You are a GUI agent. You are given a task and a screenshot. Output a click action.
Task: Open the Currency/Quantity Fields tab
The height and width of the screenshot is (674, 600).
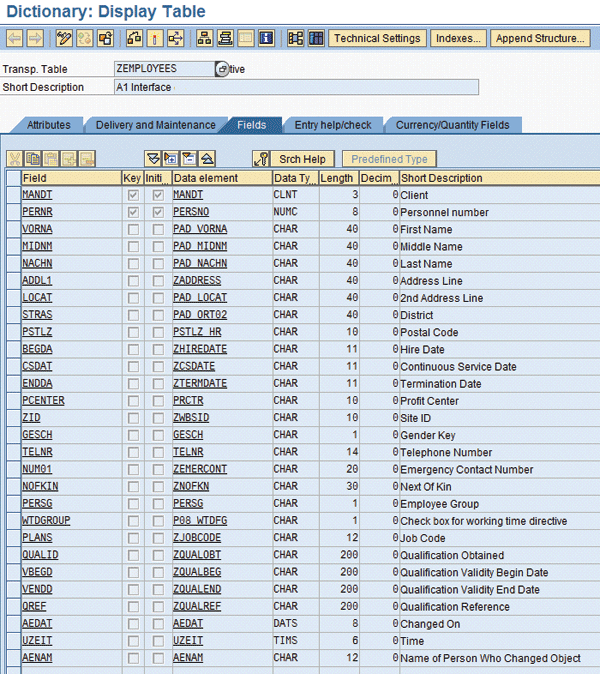tap(452, 125)
